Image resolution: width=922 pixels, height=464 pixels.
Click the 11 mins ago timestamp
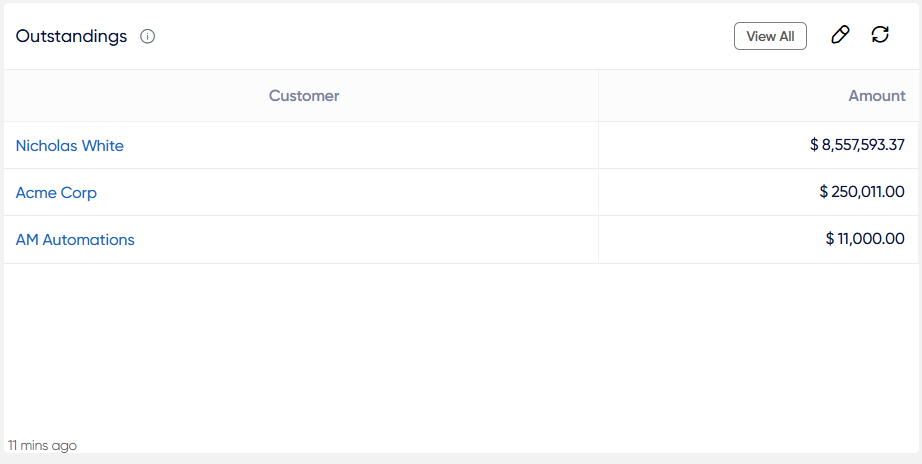[42, 446]
